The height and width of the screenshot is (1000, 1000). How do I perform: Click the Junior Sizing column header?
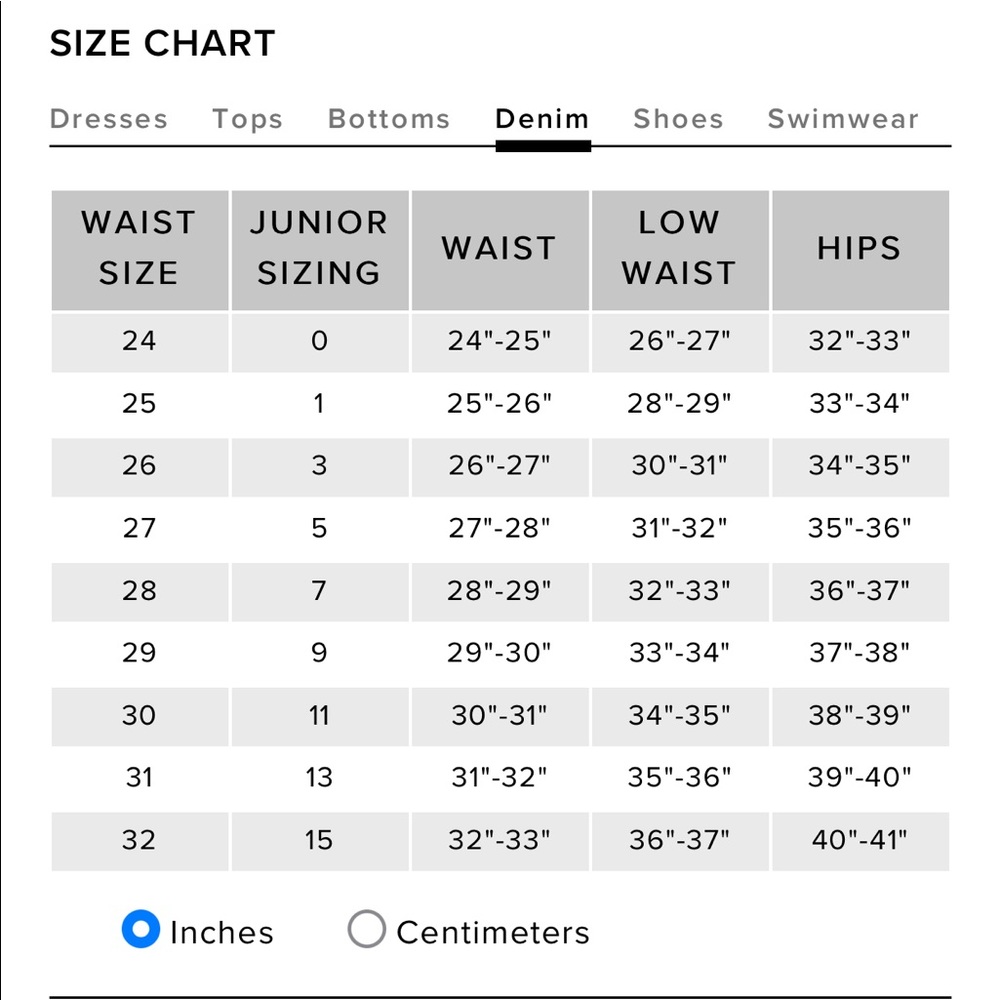click(319, 248)
